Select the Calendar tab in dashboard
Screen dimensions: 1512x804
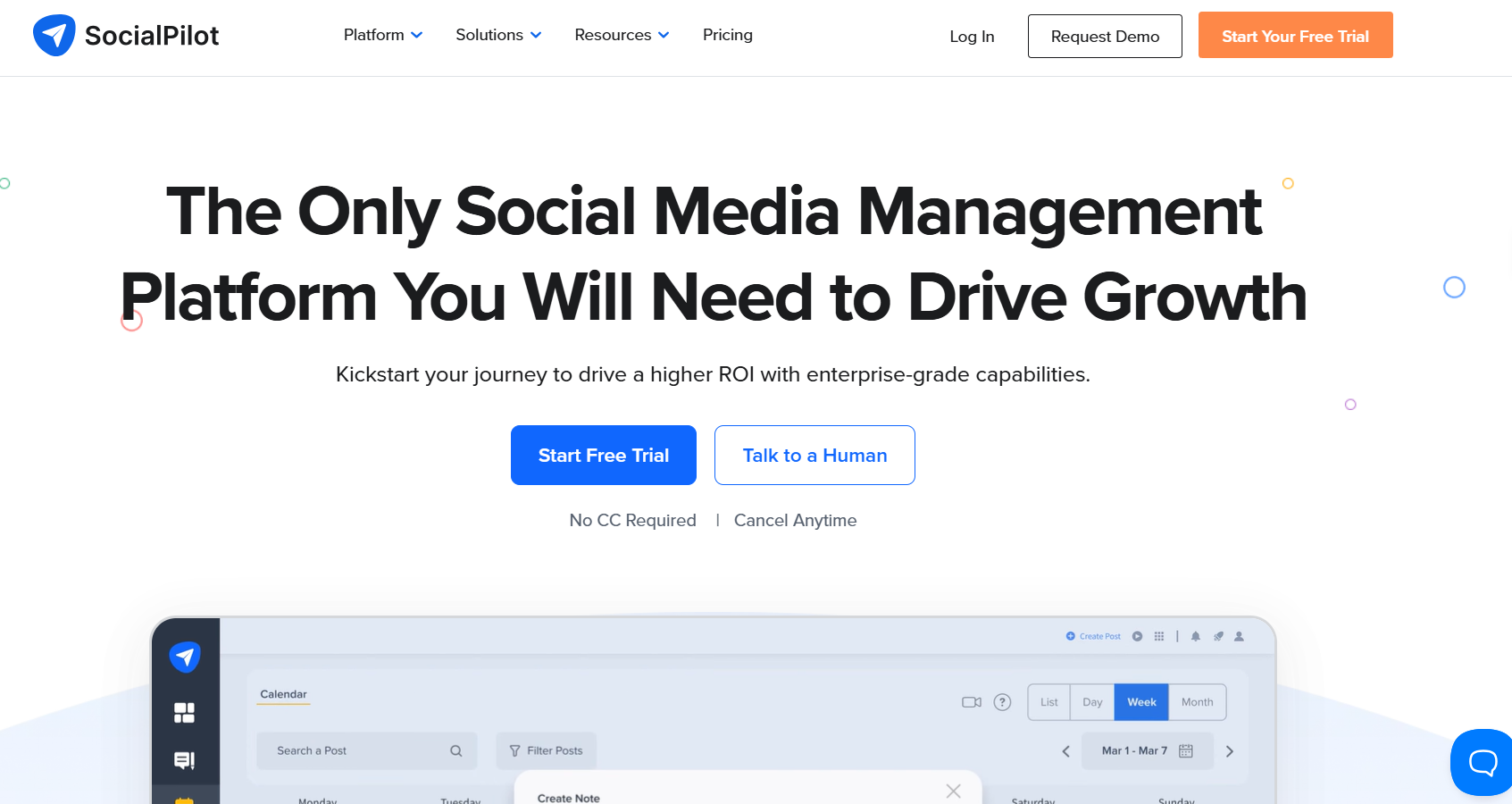[283, 695]
